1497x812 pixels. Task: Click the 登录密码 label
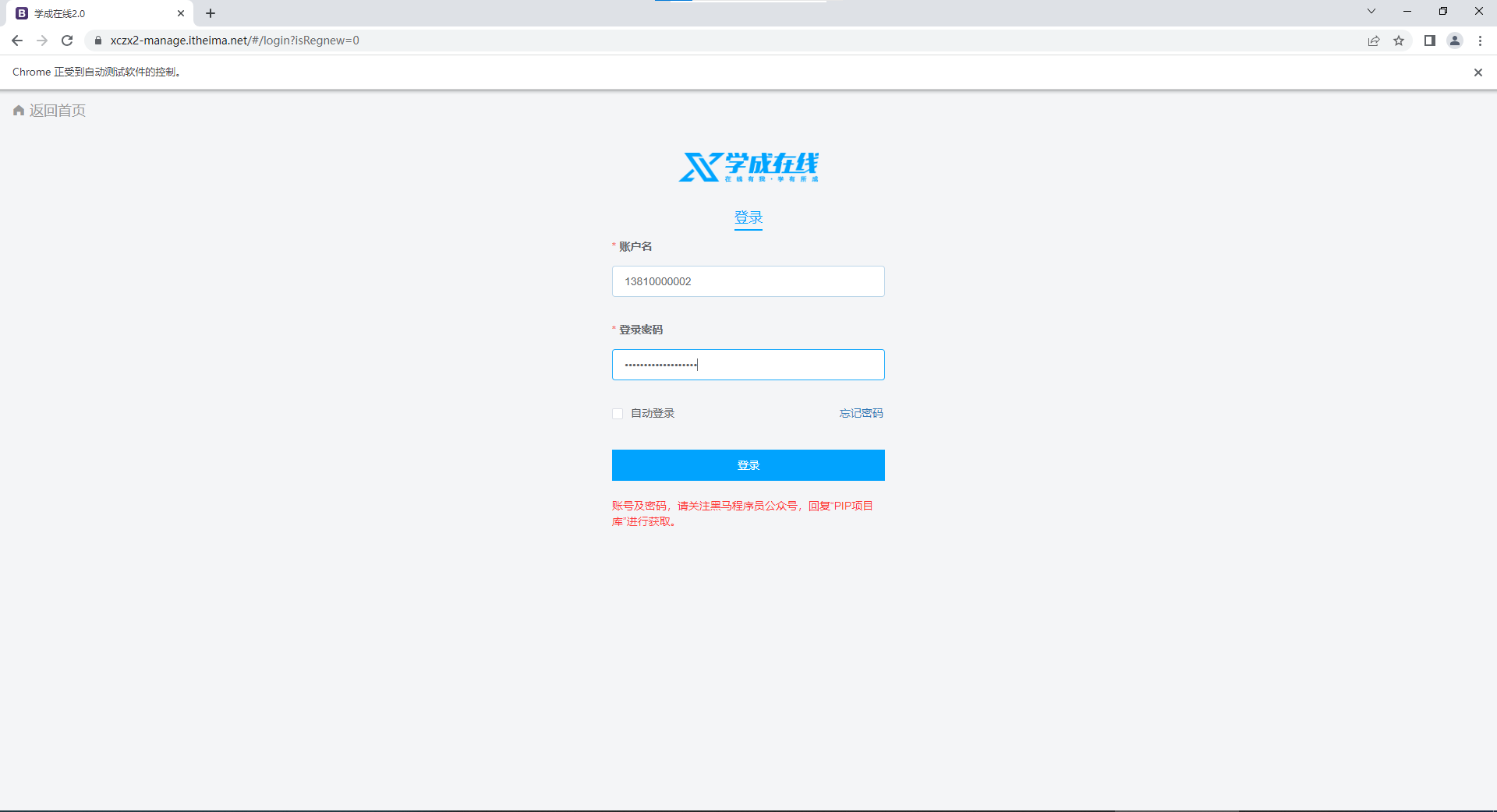tap(641, 330)
